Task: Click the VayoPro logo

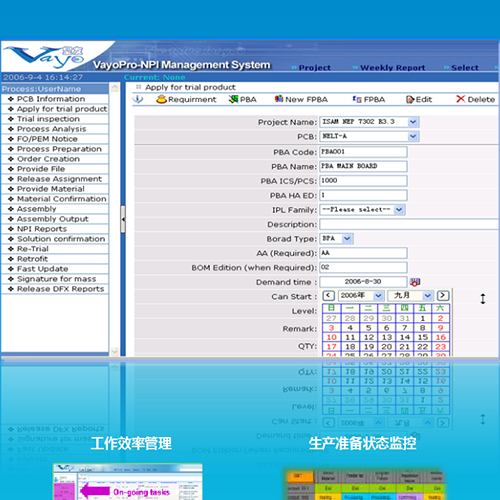Action: (x=45, y=56)
